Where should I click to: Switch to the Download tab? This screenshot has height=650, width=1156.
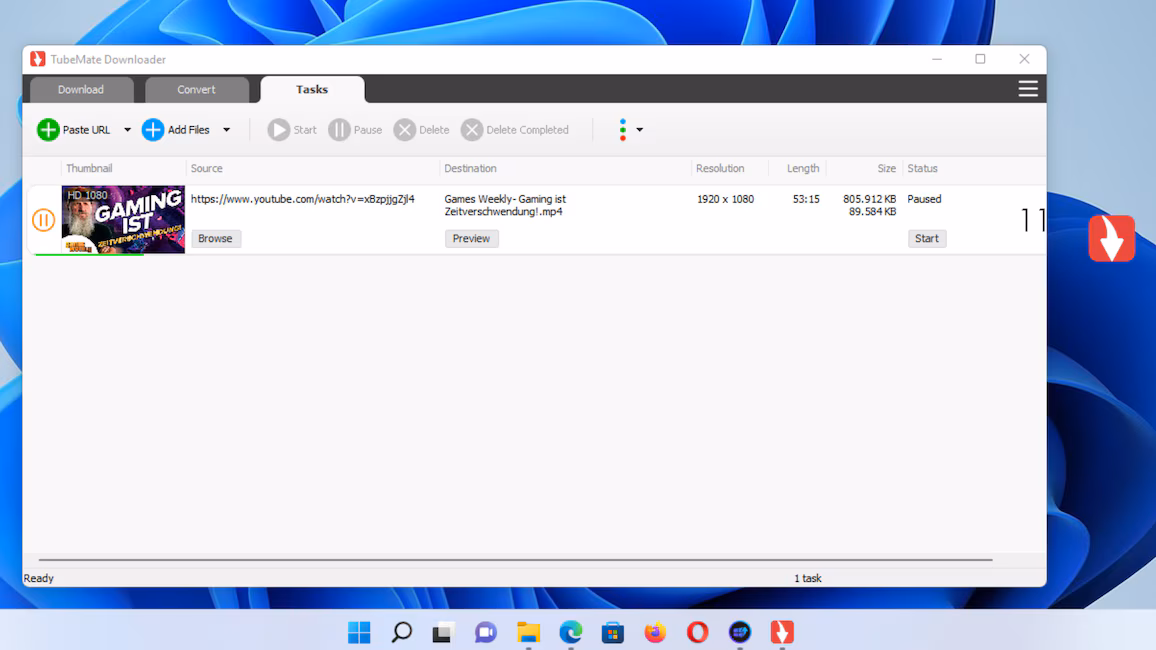[81, 89]
